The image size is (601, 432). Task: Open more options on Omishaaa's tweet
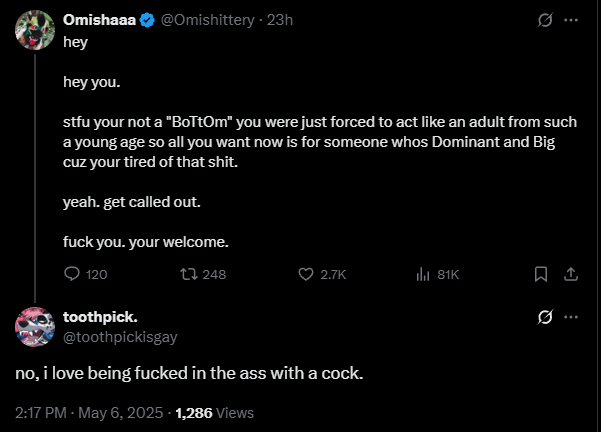click(x=572, y=19)
